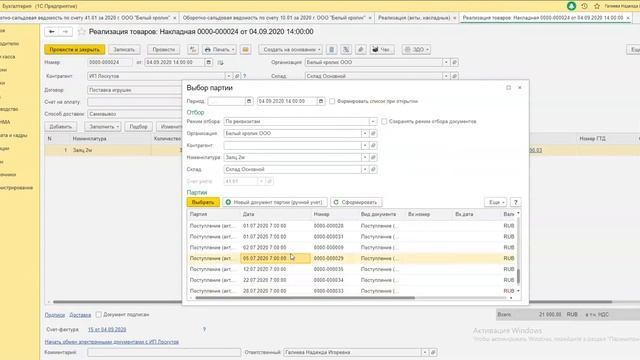Click the back navigation arrow
This screenshot has width=640, height=360.
pyautogui.click(x=52, y=31)
